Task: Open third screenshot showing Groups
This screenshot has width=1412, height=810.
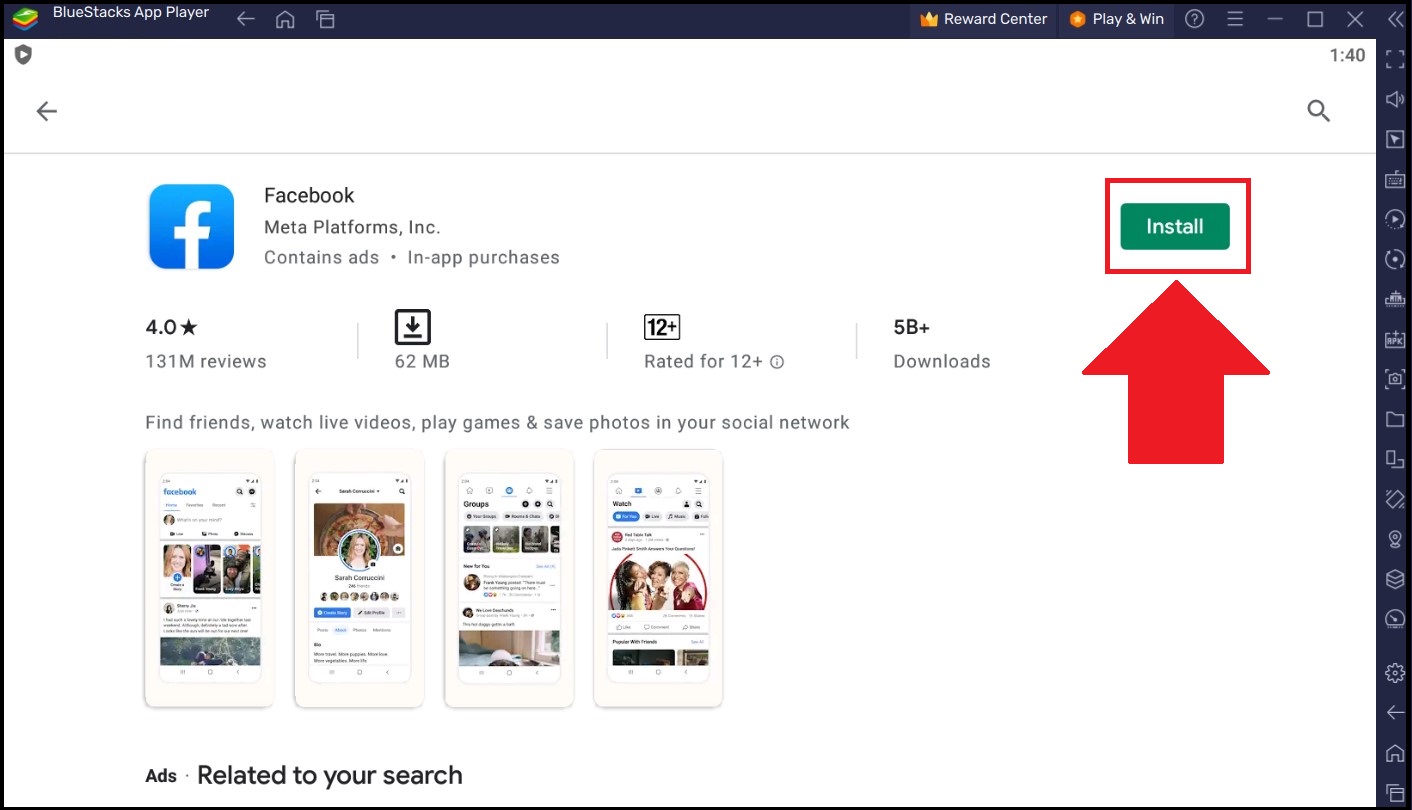Action: pyautogui.click(x=509, y=578)
